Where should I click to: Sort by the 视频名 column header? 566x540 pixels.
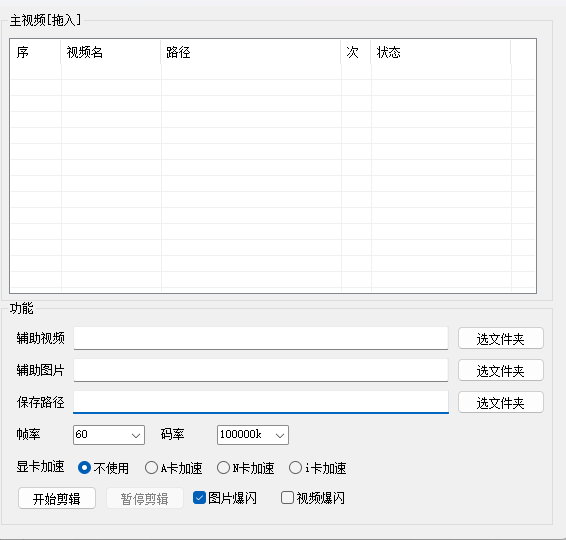click(110, 52)
